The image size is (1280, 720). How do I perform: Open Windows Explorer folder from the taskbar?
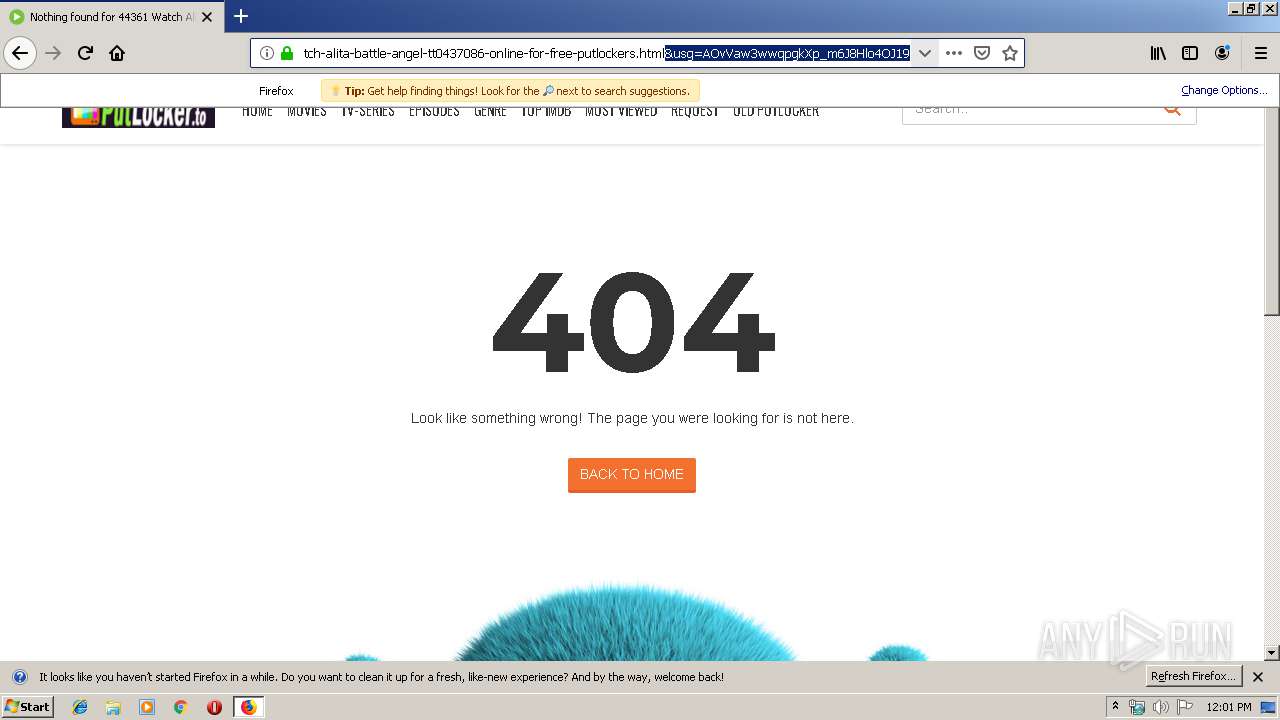[x=113, y=707]
